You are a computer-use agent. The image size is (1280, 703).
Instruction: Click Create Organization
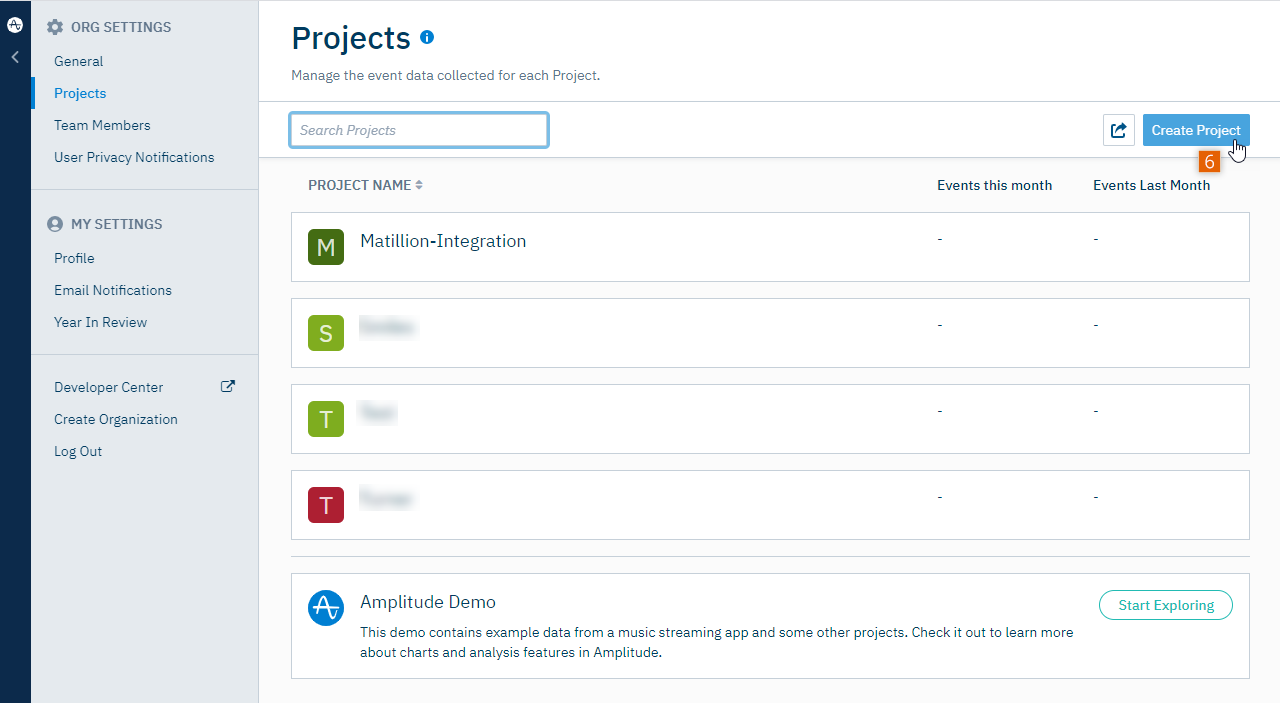(x=116, y=419)
